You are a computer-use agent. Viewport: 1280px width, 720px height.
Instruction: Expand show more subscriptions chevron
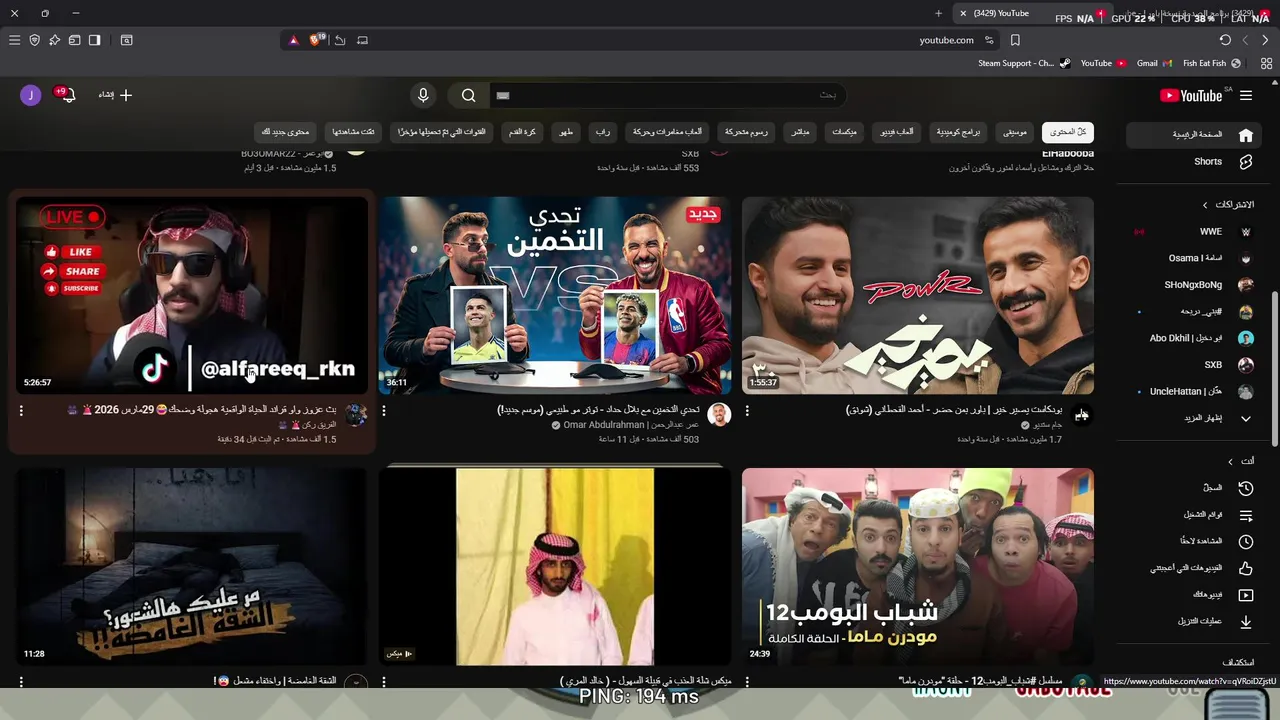(x=1246, y=418)
